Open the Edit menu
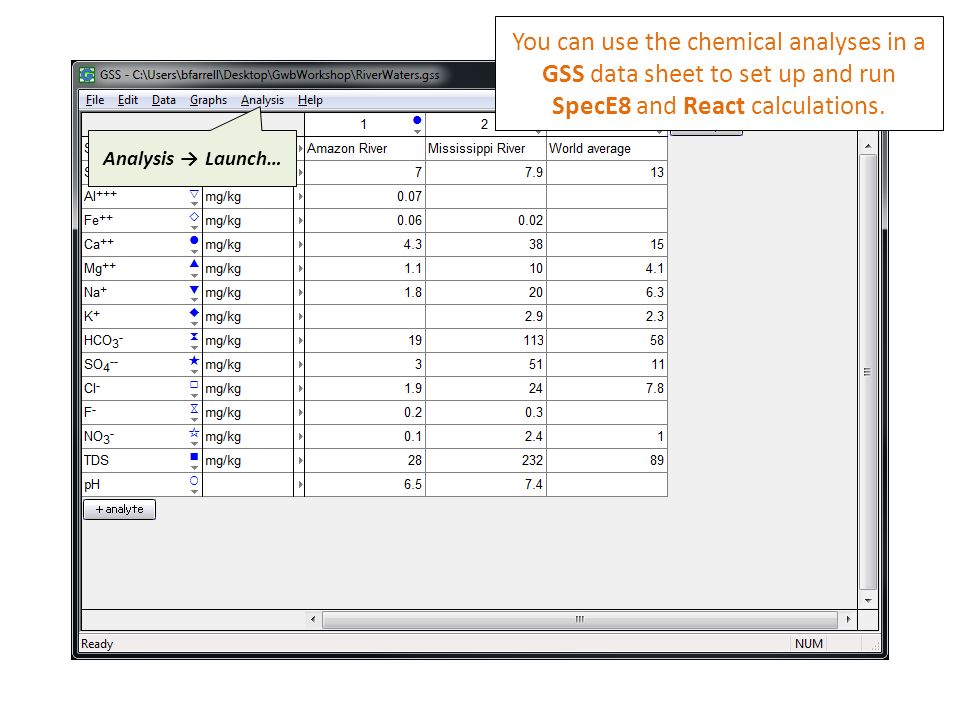Screen dimensions: 960x720 click(127, 100)
